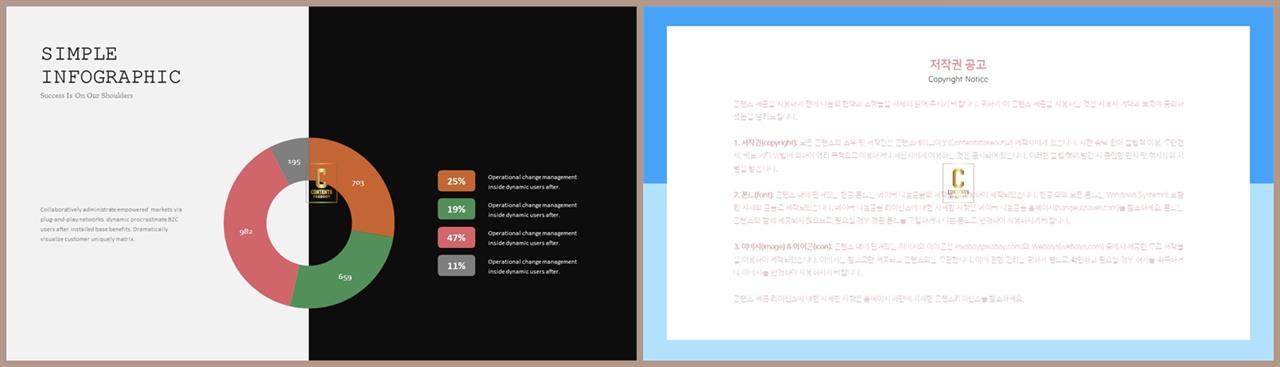Click the green 19% badge
The height and width of the screenshot is (367, 1280).
[456, 209]
